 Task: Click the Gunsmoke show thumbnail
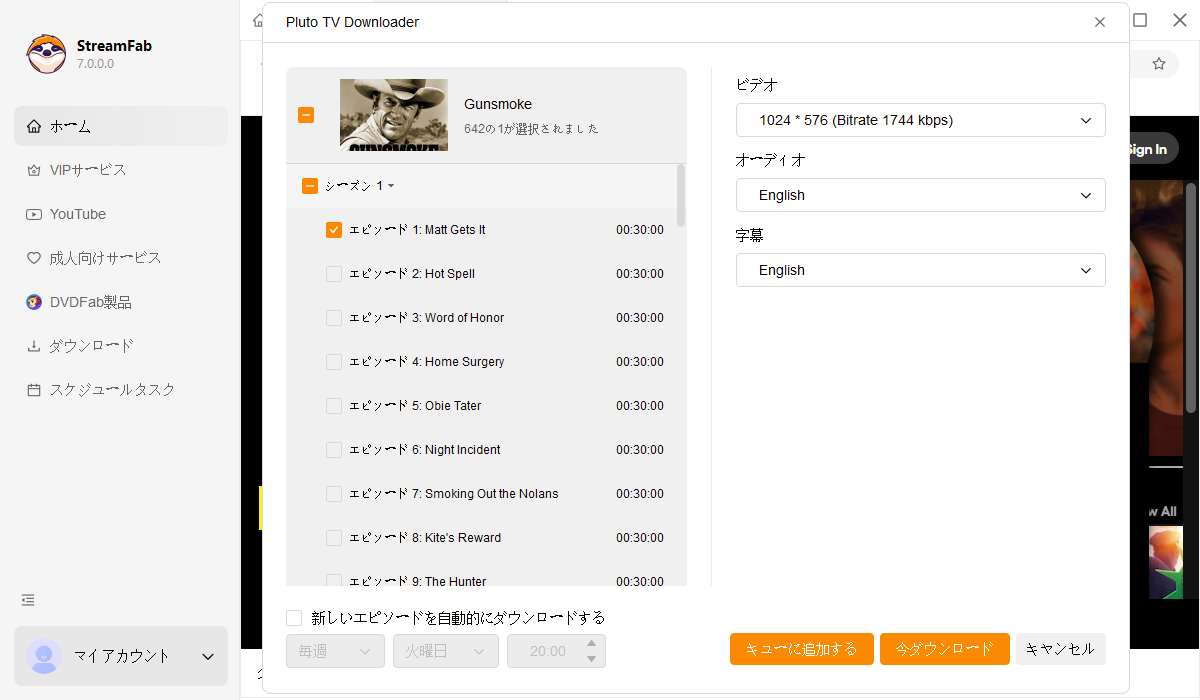pos(394,115)
